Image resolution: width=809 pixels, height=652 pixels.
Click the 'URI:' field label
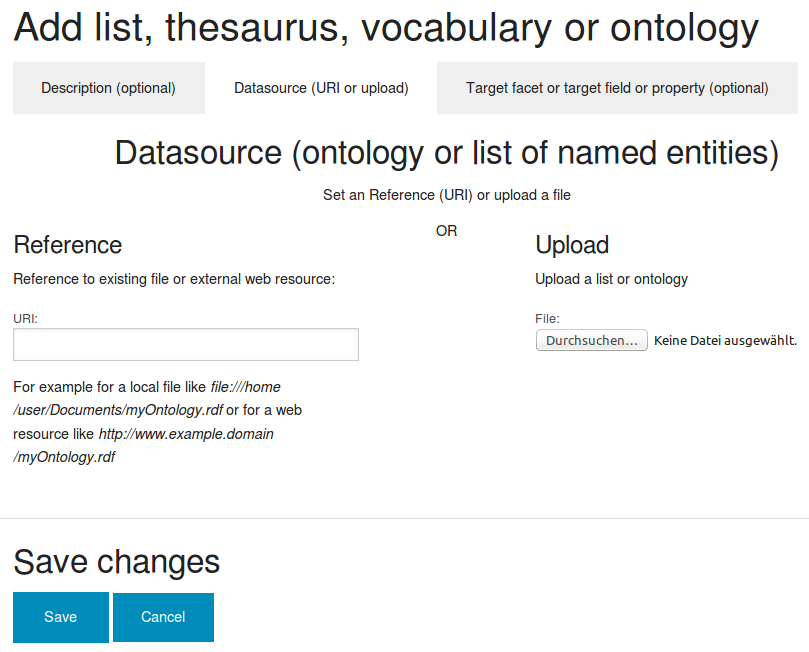pyautogui.click(x=25, y=319)
